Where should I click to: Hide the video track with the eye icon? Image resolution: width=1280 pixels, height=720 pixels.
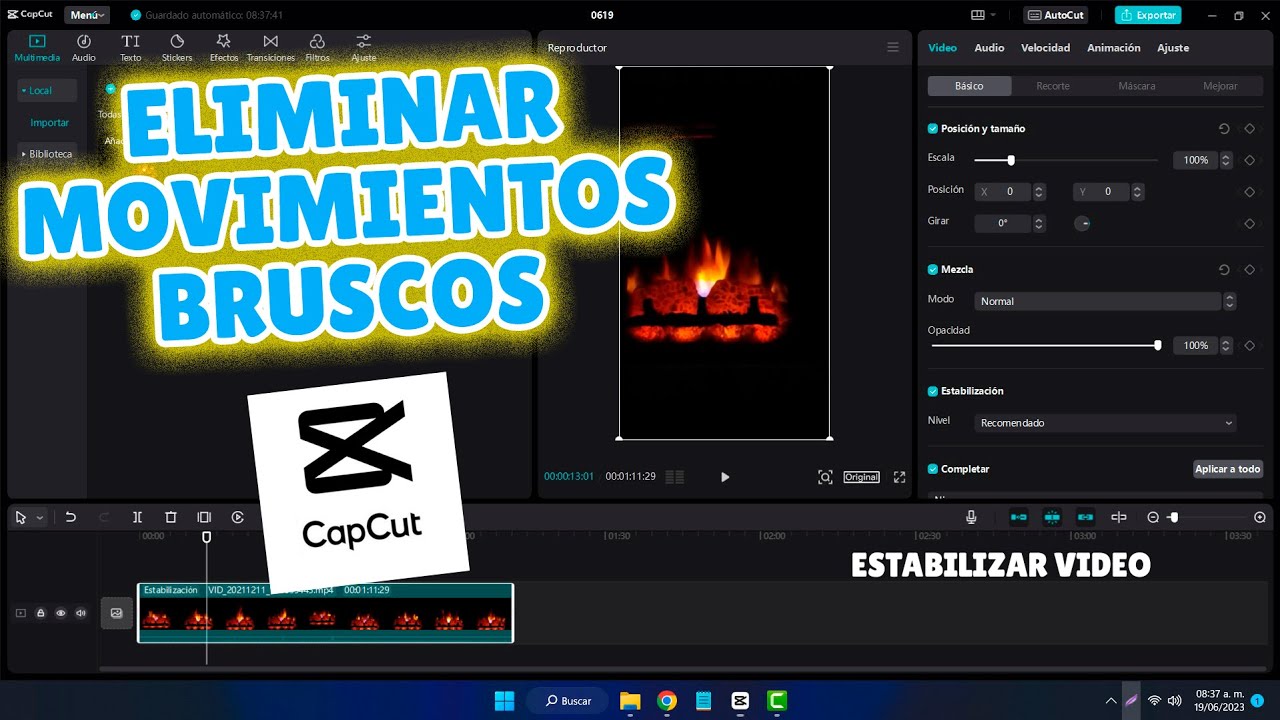pyautogui.click(x=61, y=613)
